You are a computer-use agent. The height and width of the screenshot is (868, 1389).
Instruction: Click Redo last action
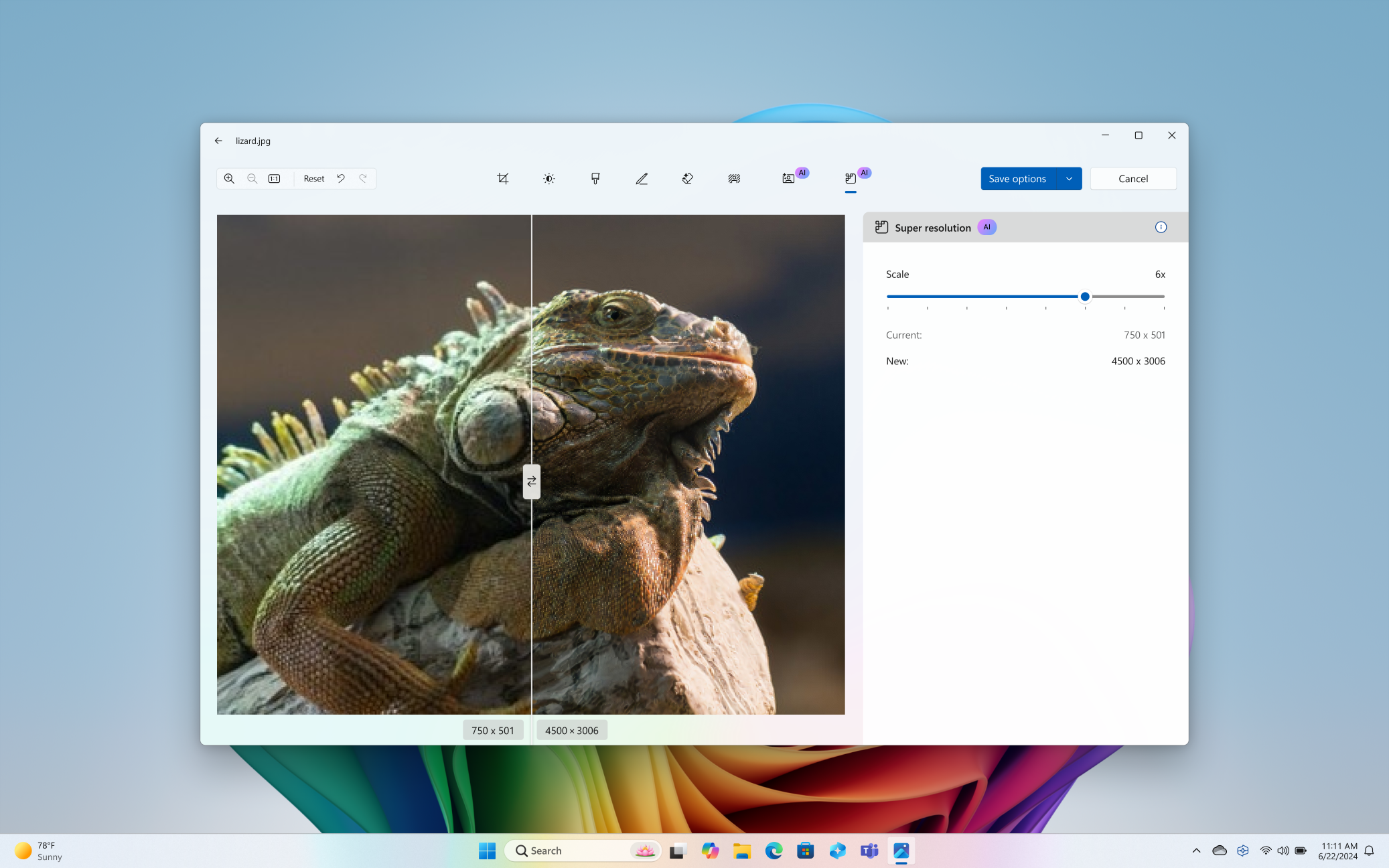pyautogui.click(x=362, y=178)
